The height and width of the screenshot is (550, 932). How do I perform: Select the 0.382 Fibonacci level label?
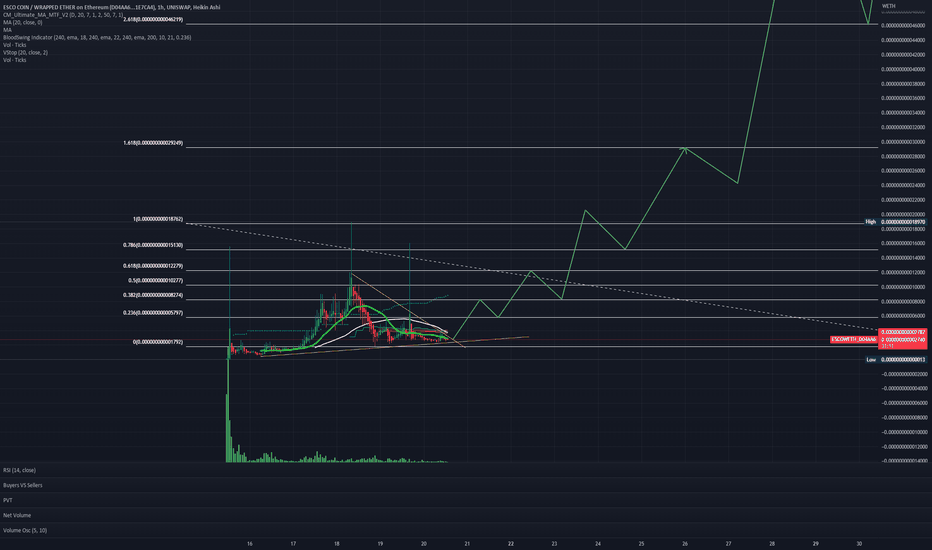[153, 296]
